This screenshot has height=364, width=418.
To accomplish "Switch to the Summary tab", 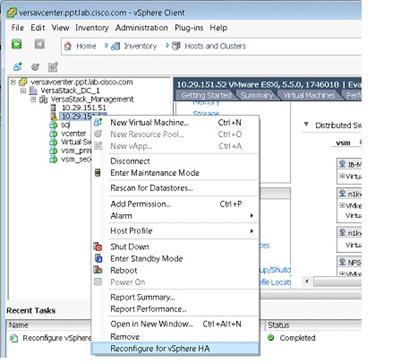I will [257, 95].
